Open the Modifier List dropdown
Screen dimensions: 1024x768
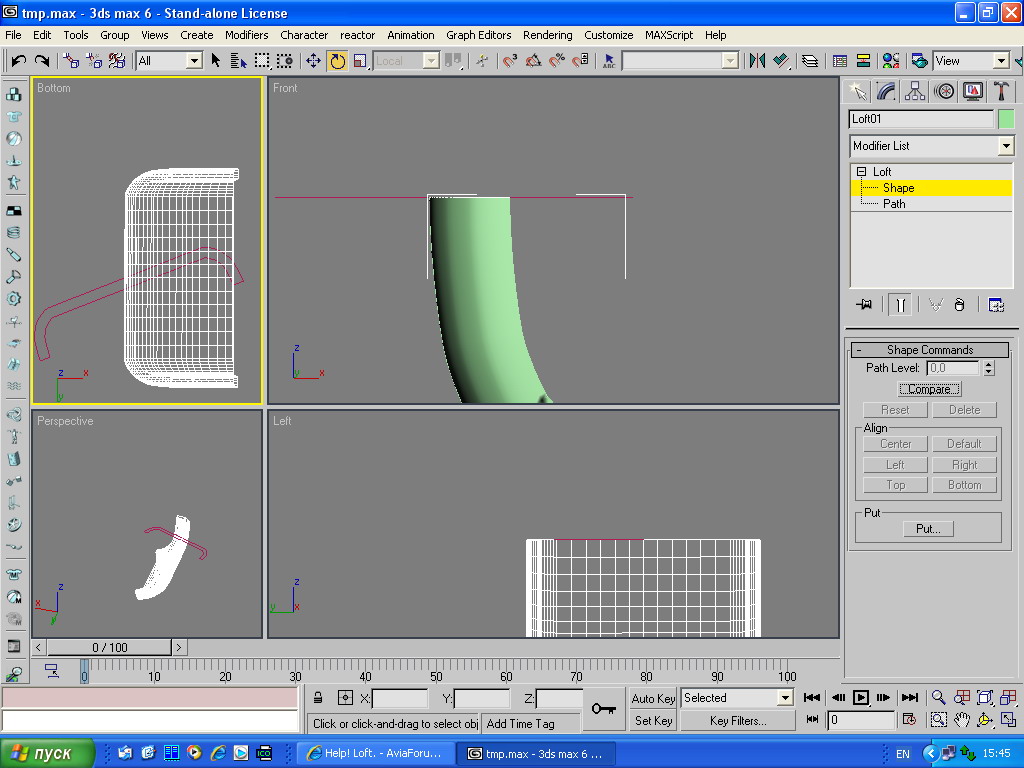pos(931,146)
